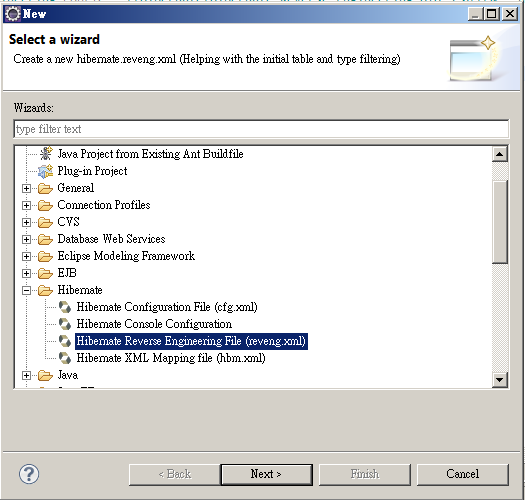Click the Cancel button
The width and height of the screenshot is (525, 500).
tap(463, 474)
